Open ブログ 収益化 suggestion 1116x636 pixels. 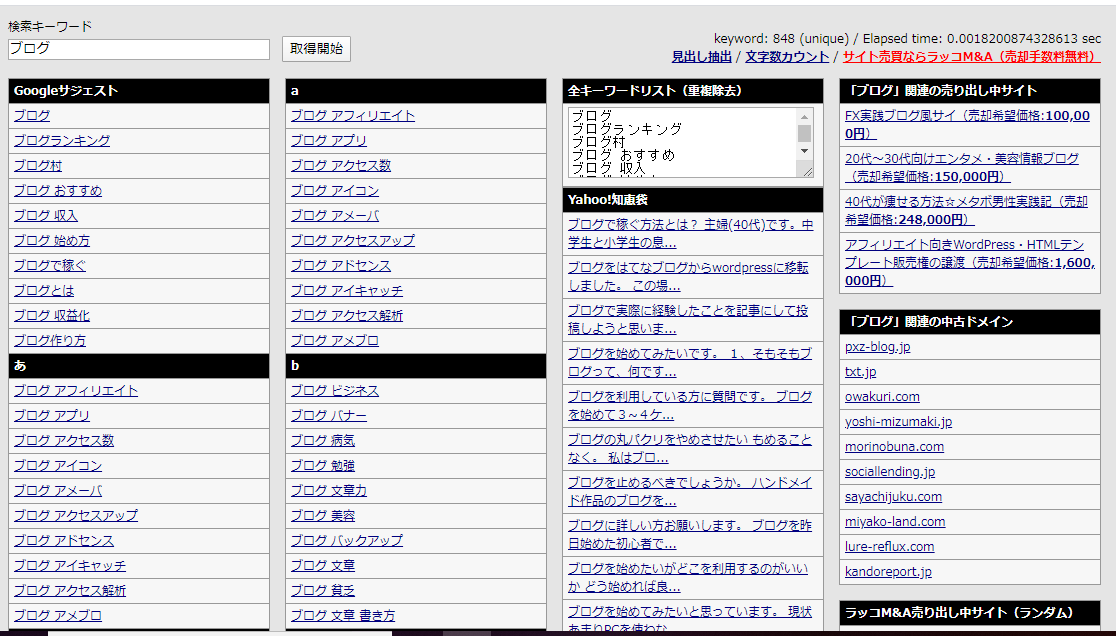52,315
